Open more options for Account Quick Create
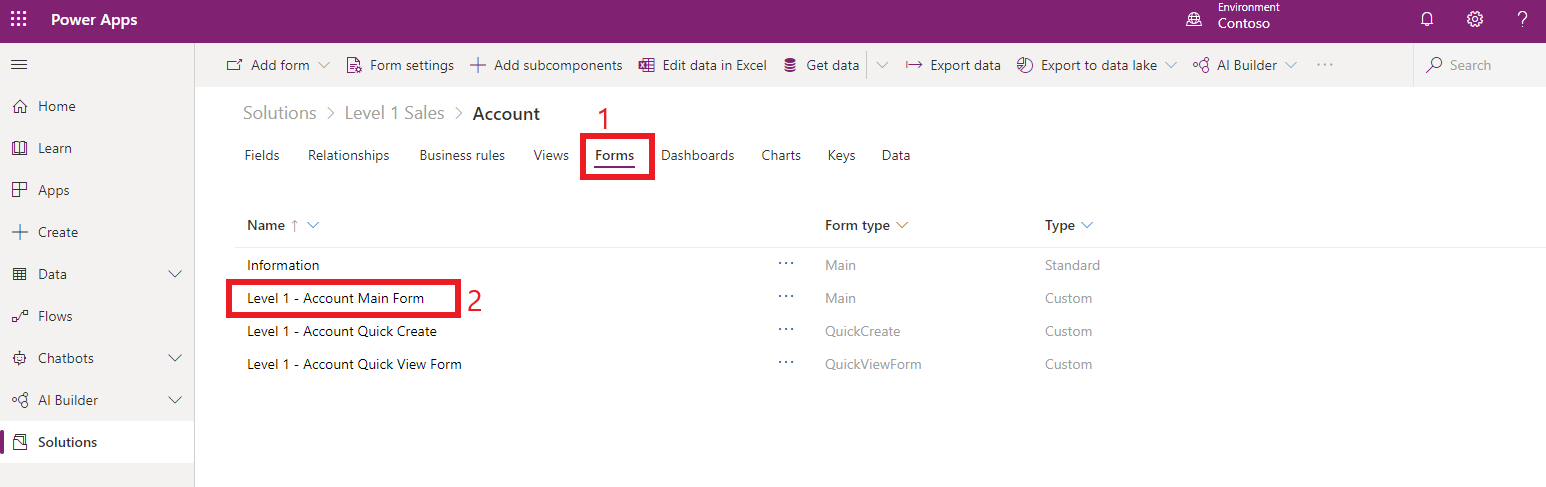Image resolution: width=1546 pixels, height=487 pixels. click(x=786, y=329)
